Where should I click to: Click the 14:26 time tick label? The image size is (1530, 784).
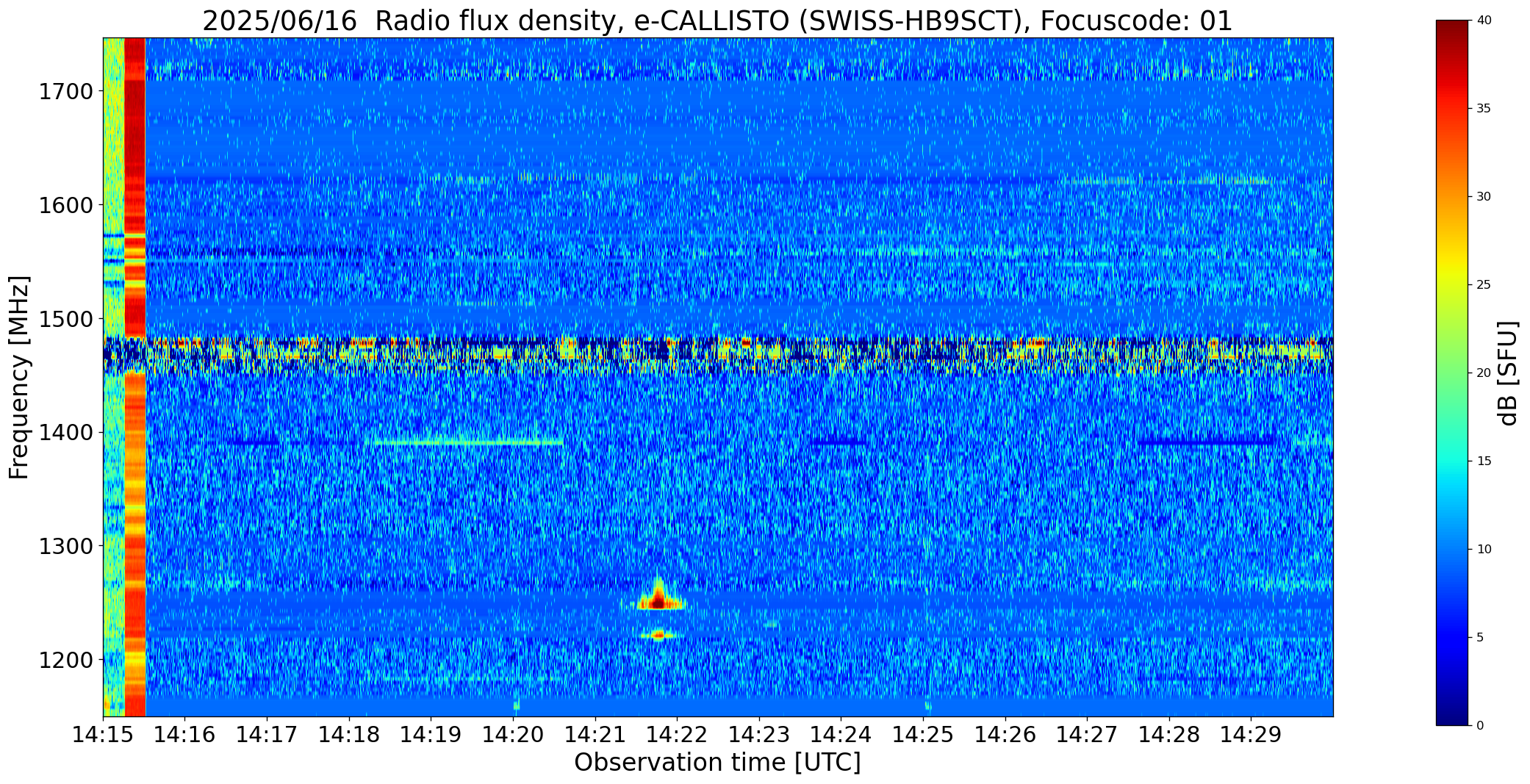pos(1005,734)
